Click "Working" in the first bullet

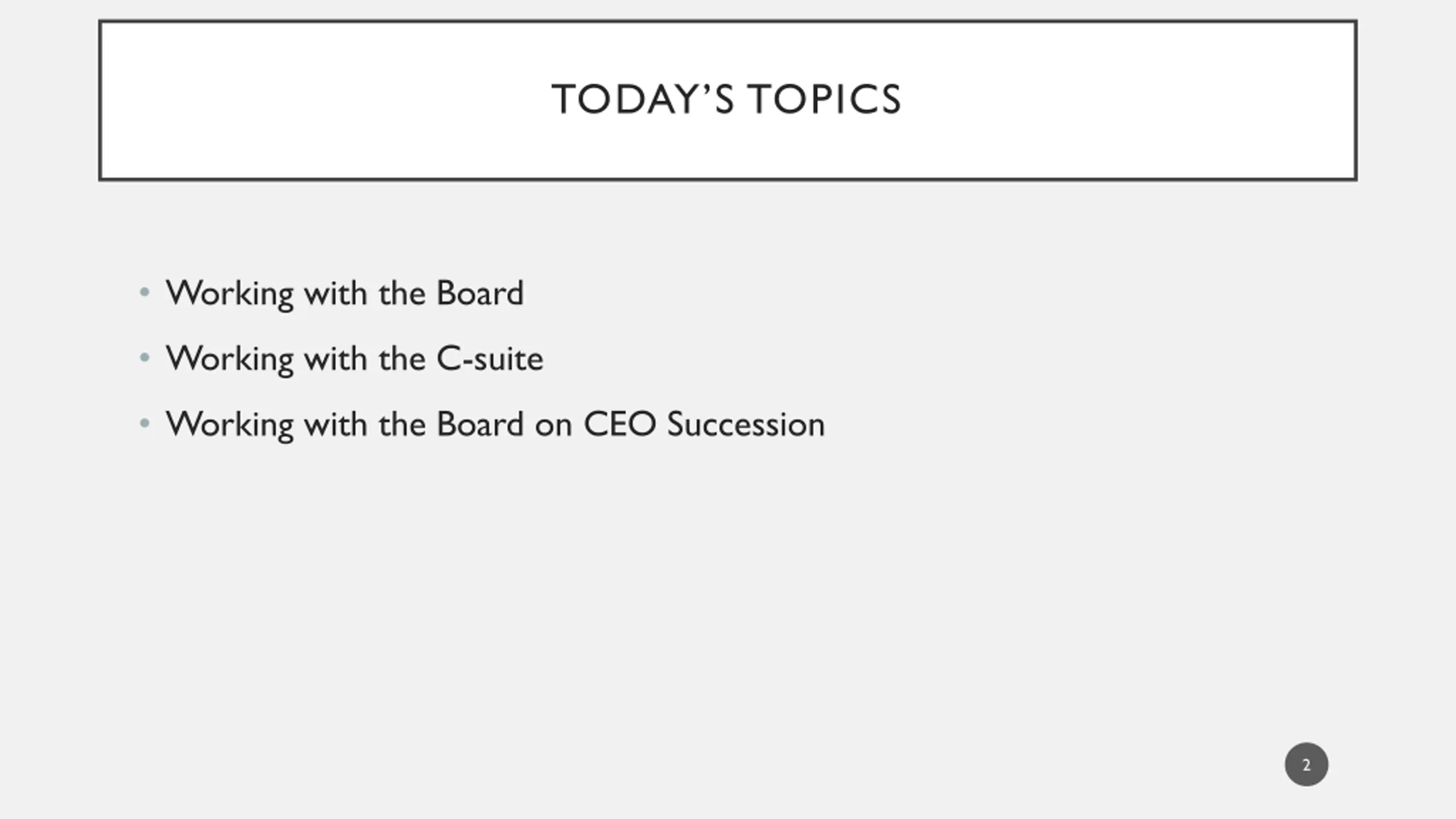tap(229, 294)
